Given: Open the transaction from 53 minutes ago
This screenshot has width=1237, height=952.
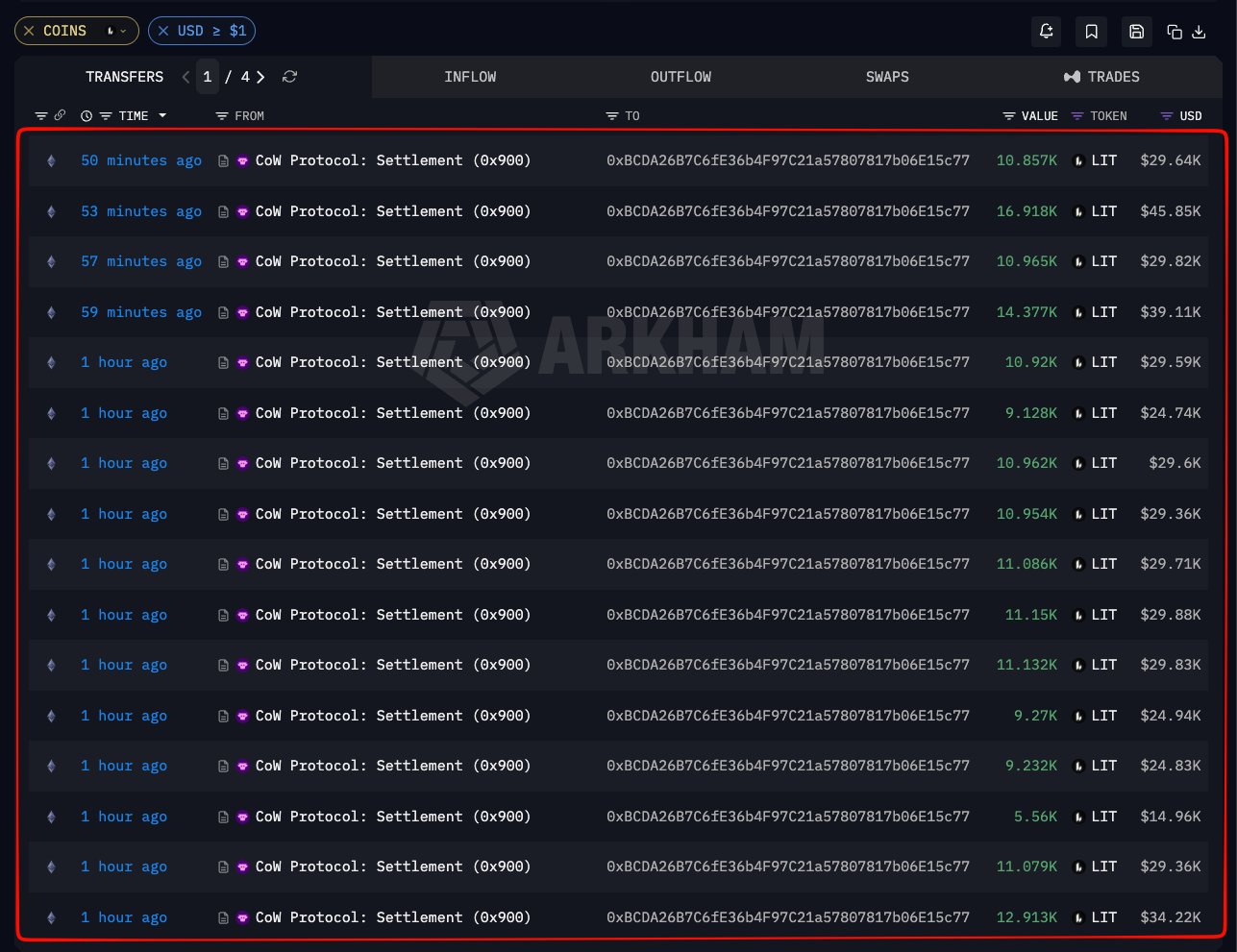Looking at the screenshot, I should (141, 211).
